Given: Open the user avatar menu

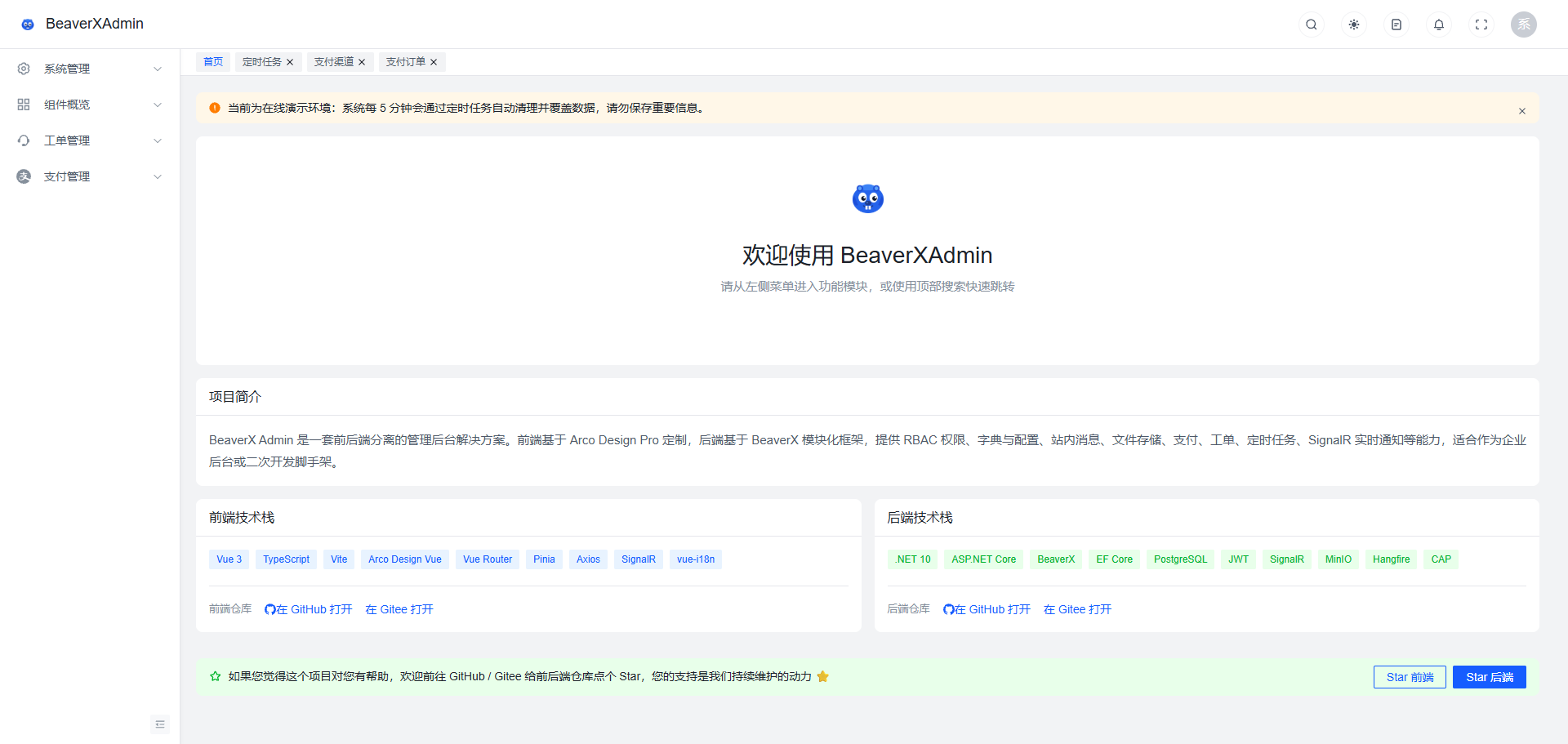Looking at the screenshot, I should (1524, 25).
